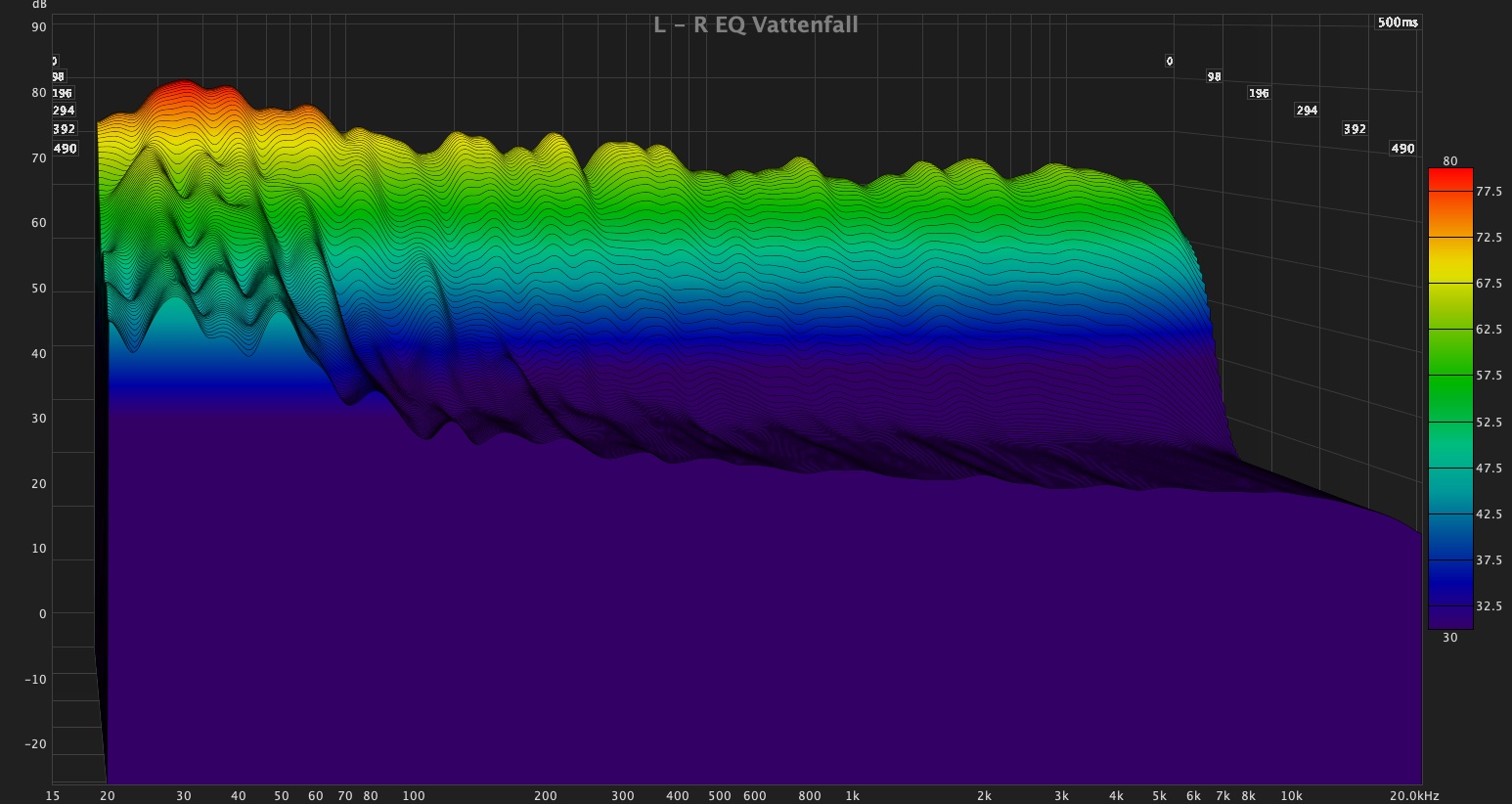This screenshot has height=804, width=1512.
Task: Select the 50 mark on the dB axis
Action: coord(39,289)
